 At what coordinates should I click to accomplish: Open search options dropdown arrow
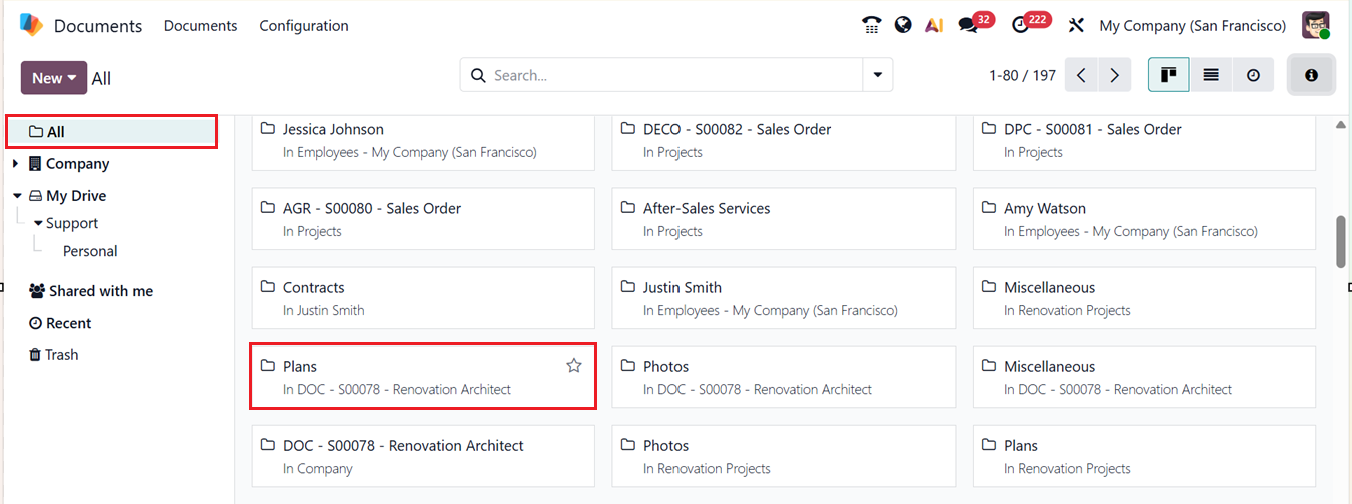(x=878, y=75)
